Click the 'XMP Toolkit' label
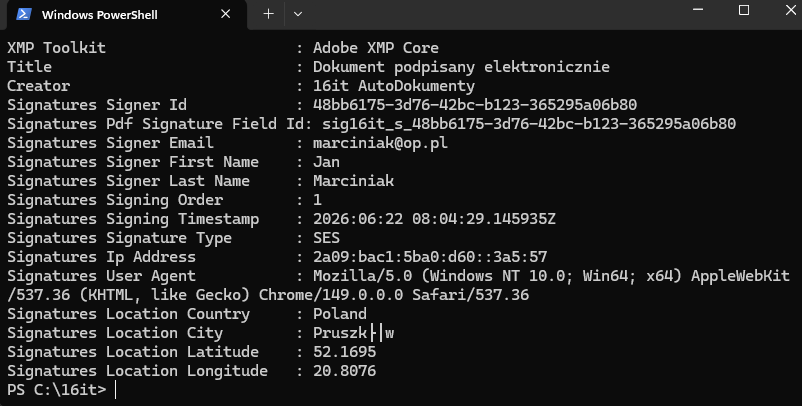 click(56, 48)
